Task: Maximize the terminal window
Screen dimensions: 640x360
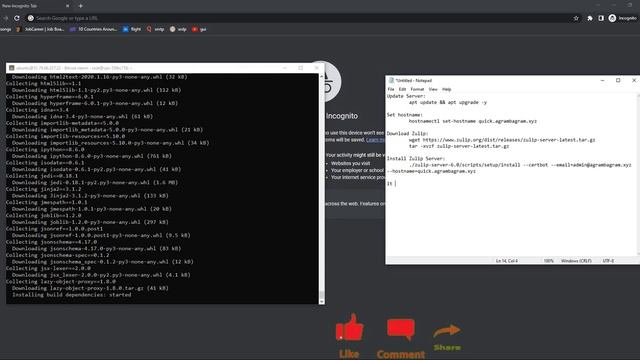Action: tap(300, 68)
